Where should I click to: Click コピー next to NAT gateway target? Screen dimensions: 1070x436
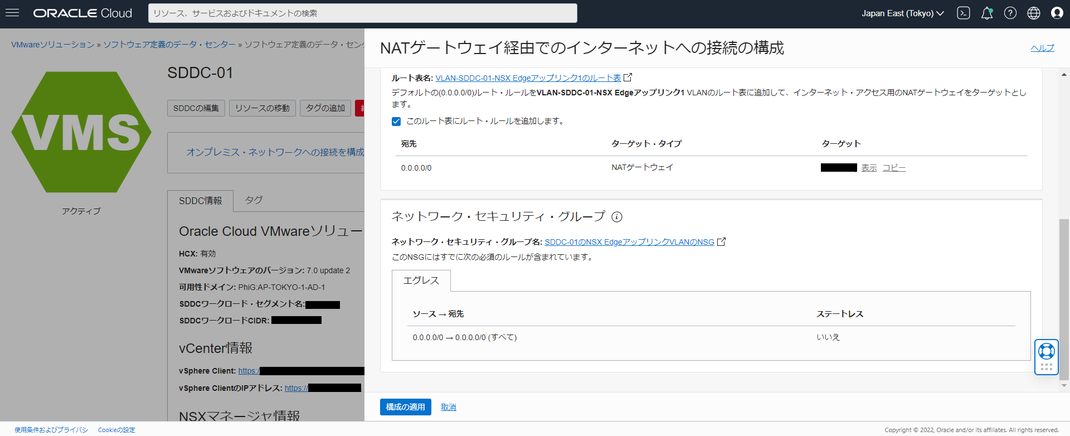click(x=894, y=168)
